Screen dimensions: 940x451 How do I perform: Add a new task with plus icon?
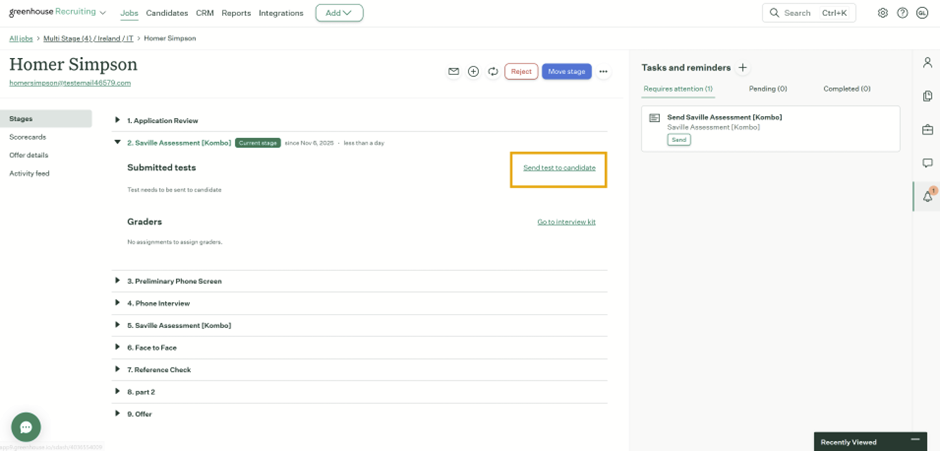[x=742, y=68]
